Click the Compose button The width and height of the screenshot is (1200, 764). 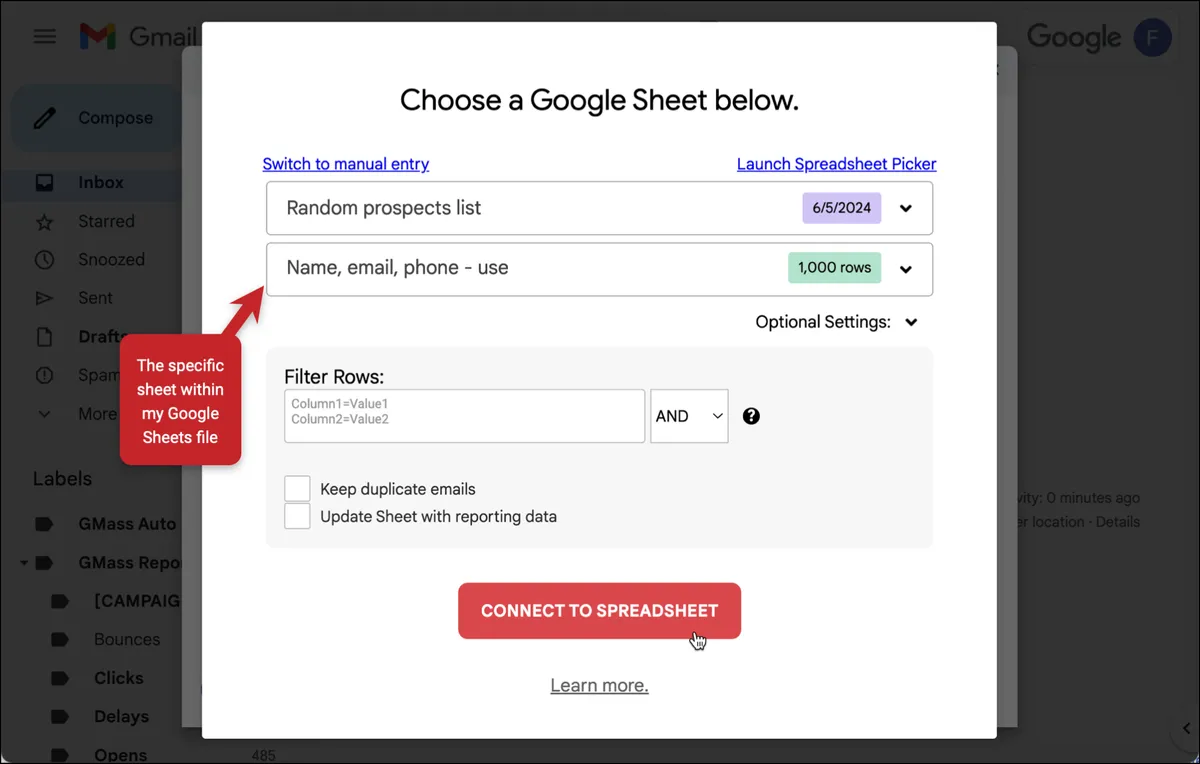click(98, 118)
